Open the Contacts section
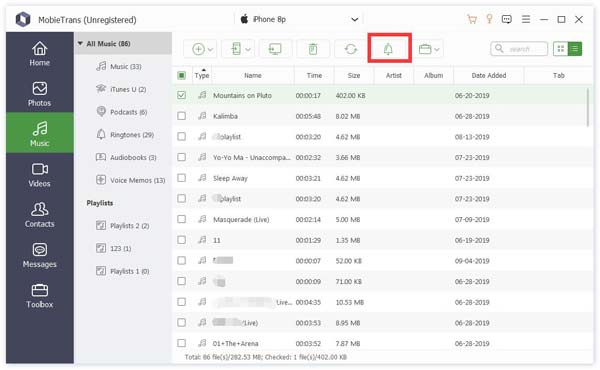Image resolution: width=600 pixels, height=370 pixels. 39,215
